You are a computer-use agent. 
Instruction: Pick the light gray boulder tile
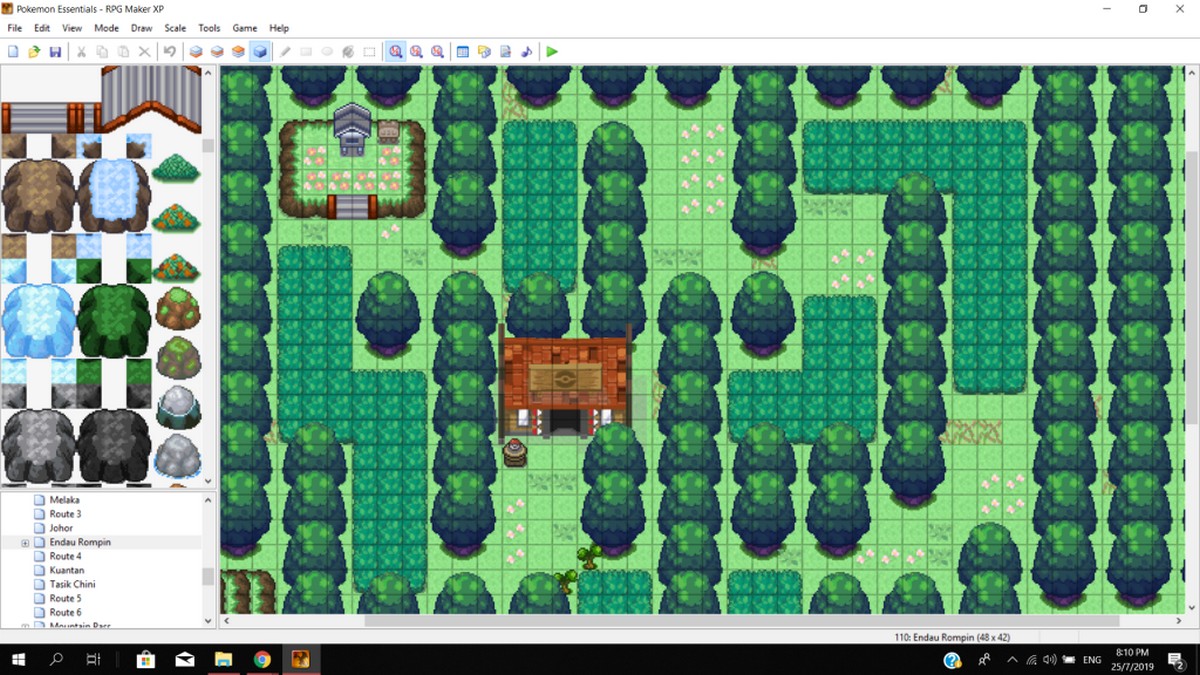click(38, 447)
